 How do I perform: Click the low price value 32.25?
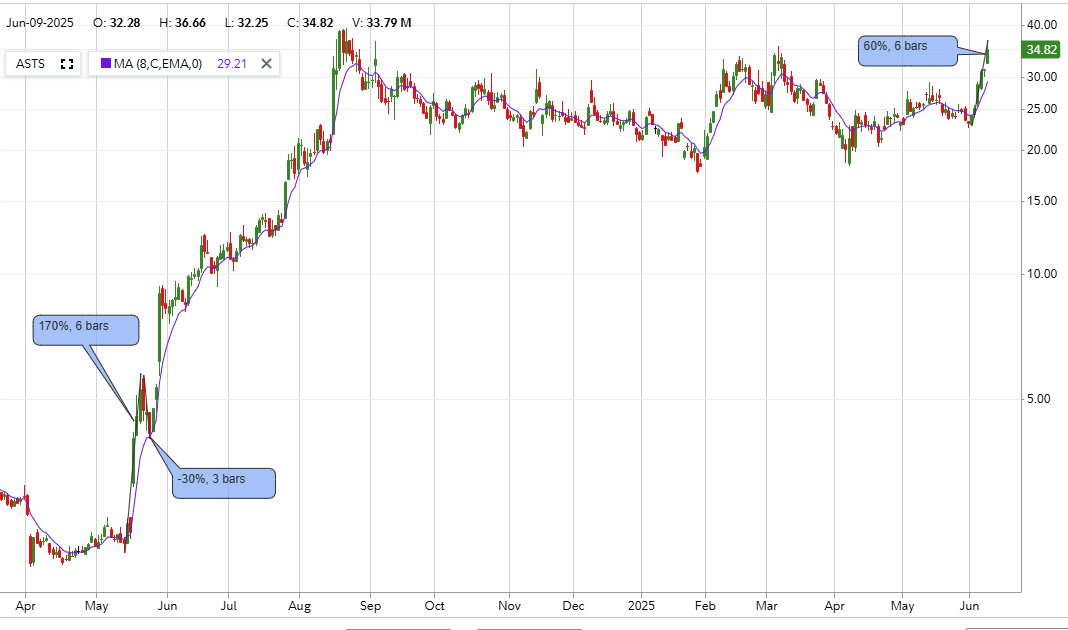click(x=253, y=23)
